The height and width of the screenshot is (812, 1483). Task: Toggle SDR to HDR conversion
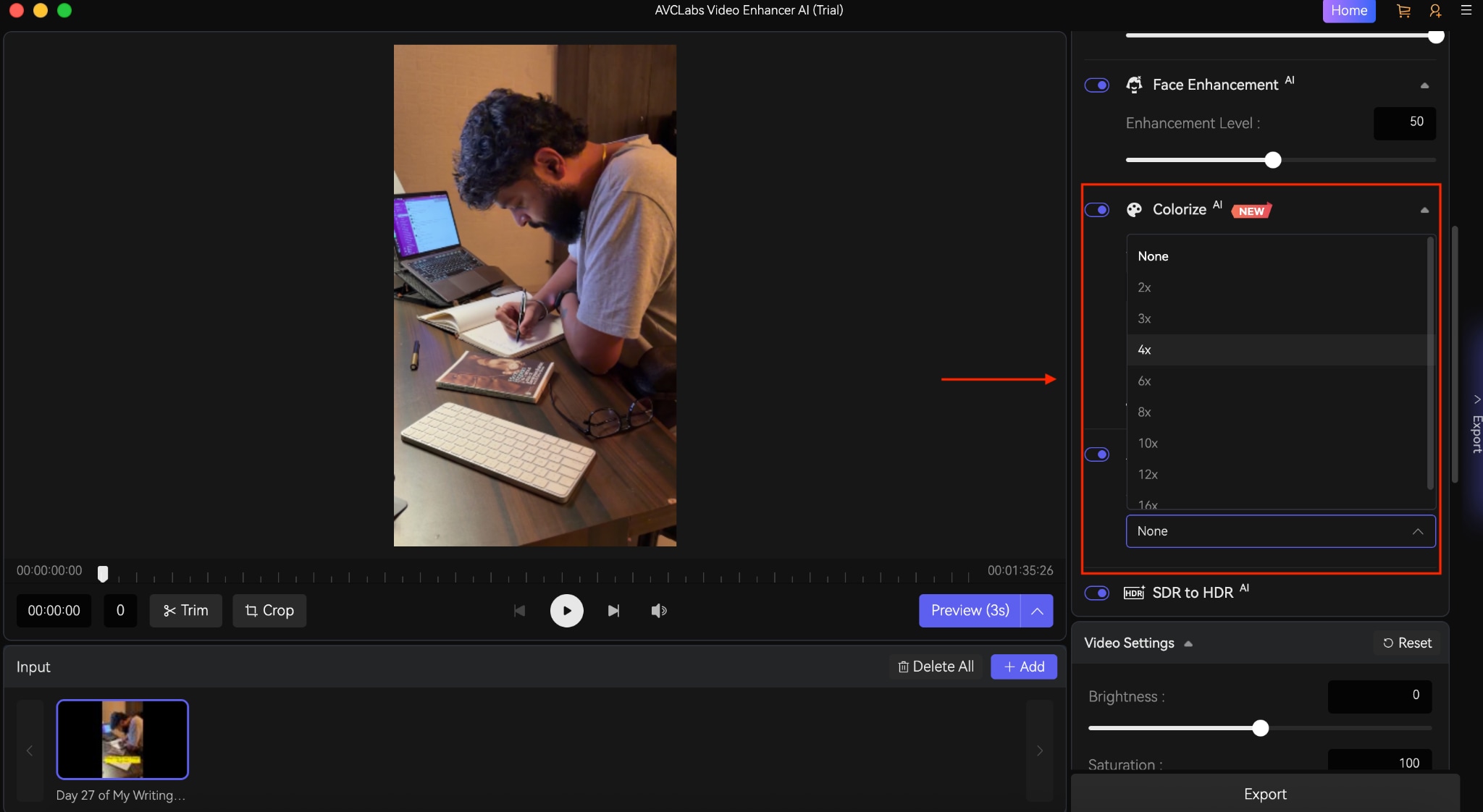[x=1096, y=593]
